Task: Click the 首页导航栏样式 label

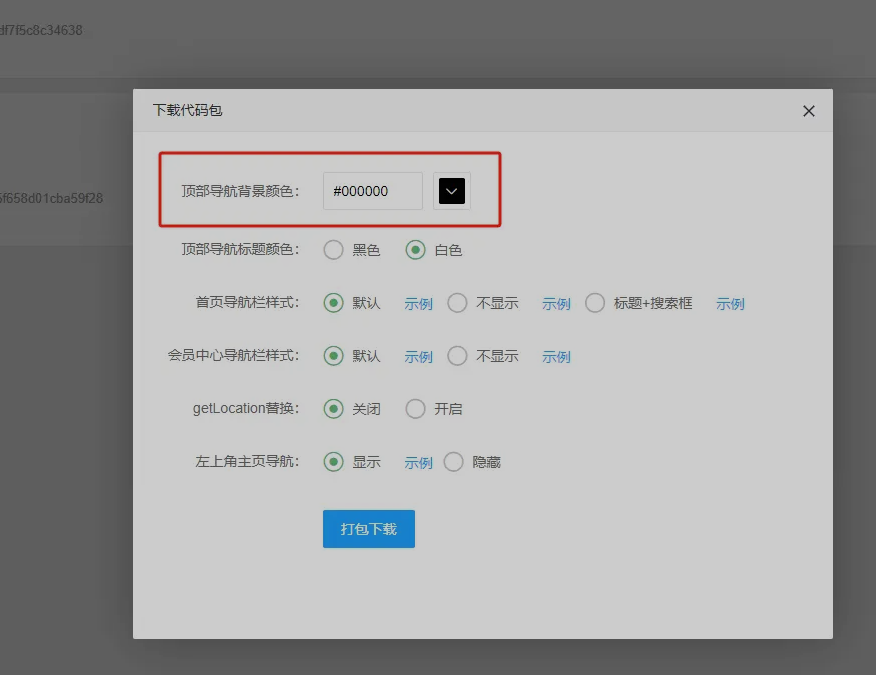Action: (247, 302)
